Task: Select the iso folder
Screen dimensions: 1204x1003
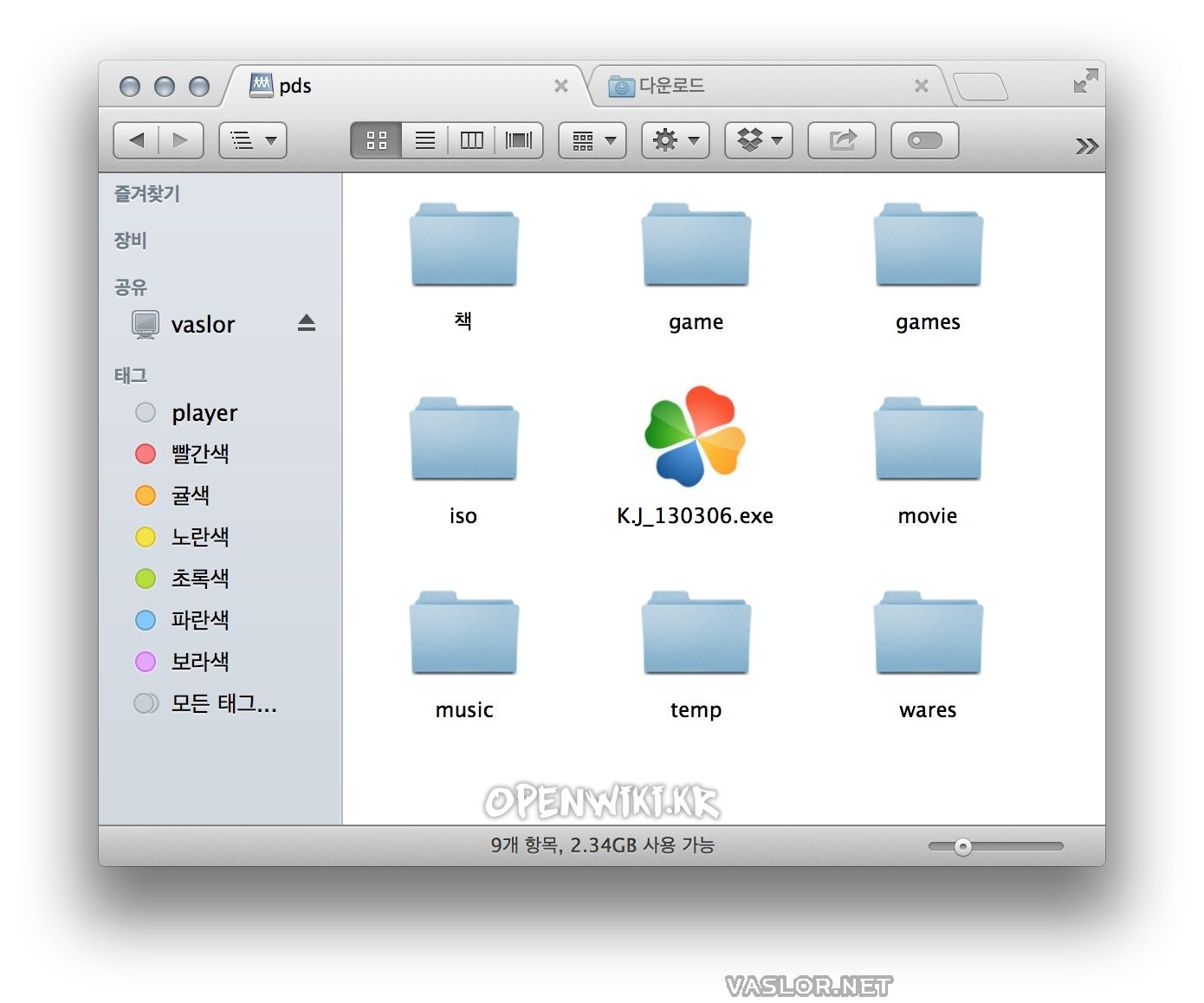Action: 464,439
